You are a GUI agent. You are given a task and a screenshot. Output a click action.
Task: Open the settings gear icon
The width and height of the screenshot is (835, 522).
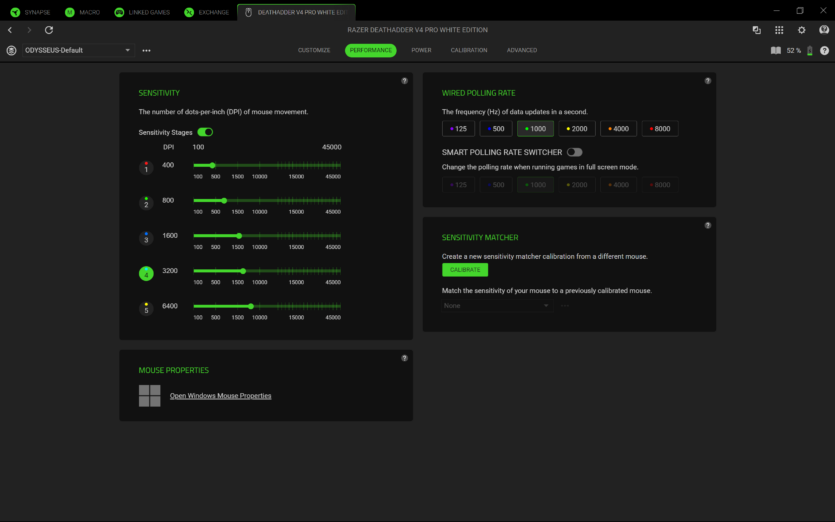pos(801,30)
